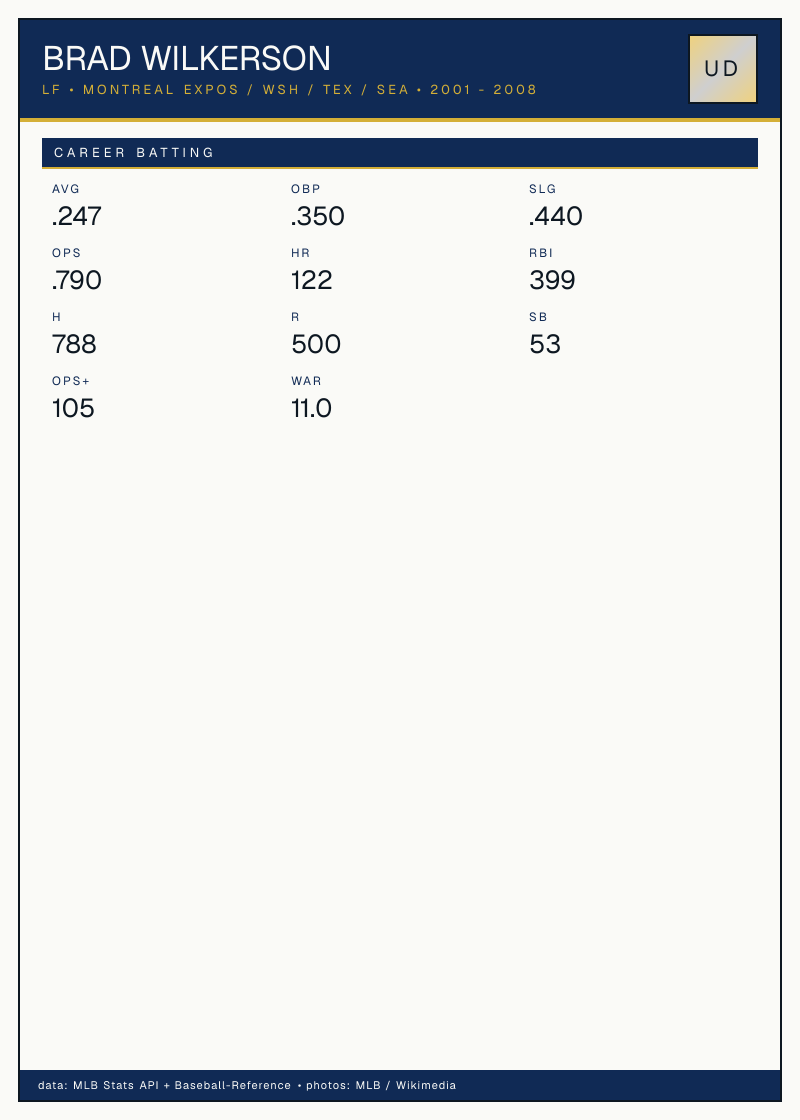The image size is (800, 1120).
Task: Select the WAR 11.0 stat
Action: click(311, 399)
